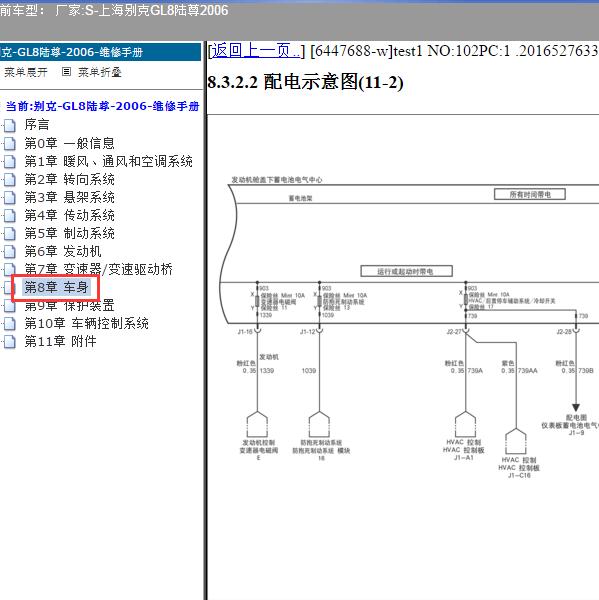Open 第1章 暖风、通风和空调系统 chapter
The width and height of the screenshot is (599, 600).
108,161
